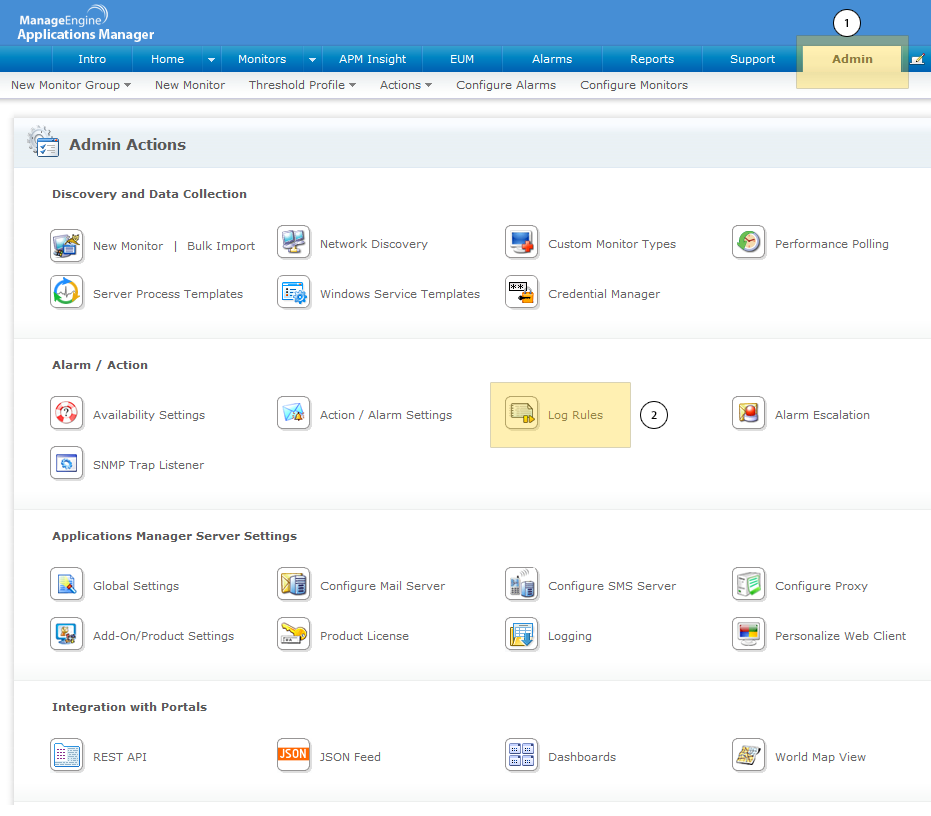This screenshot has height=816, width=931.
Task: Click the Custom Monitor Types text link
Action: pyautogui.click(x=612, y=244)
